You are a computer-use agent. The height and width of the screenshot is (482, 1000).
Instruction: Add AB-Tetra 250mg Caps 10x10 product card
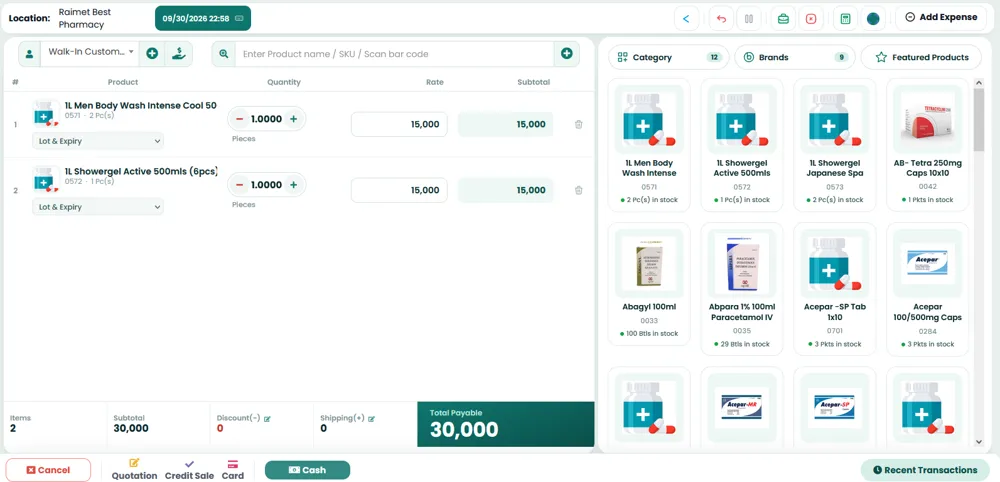[x=927, y=145]
